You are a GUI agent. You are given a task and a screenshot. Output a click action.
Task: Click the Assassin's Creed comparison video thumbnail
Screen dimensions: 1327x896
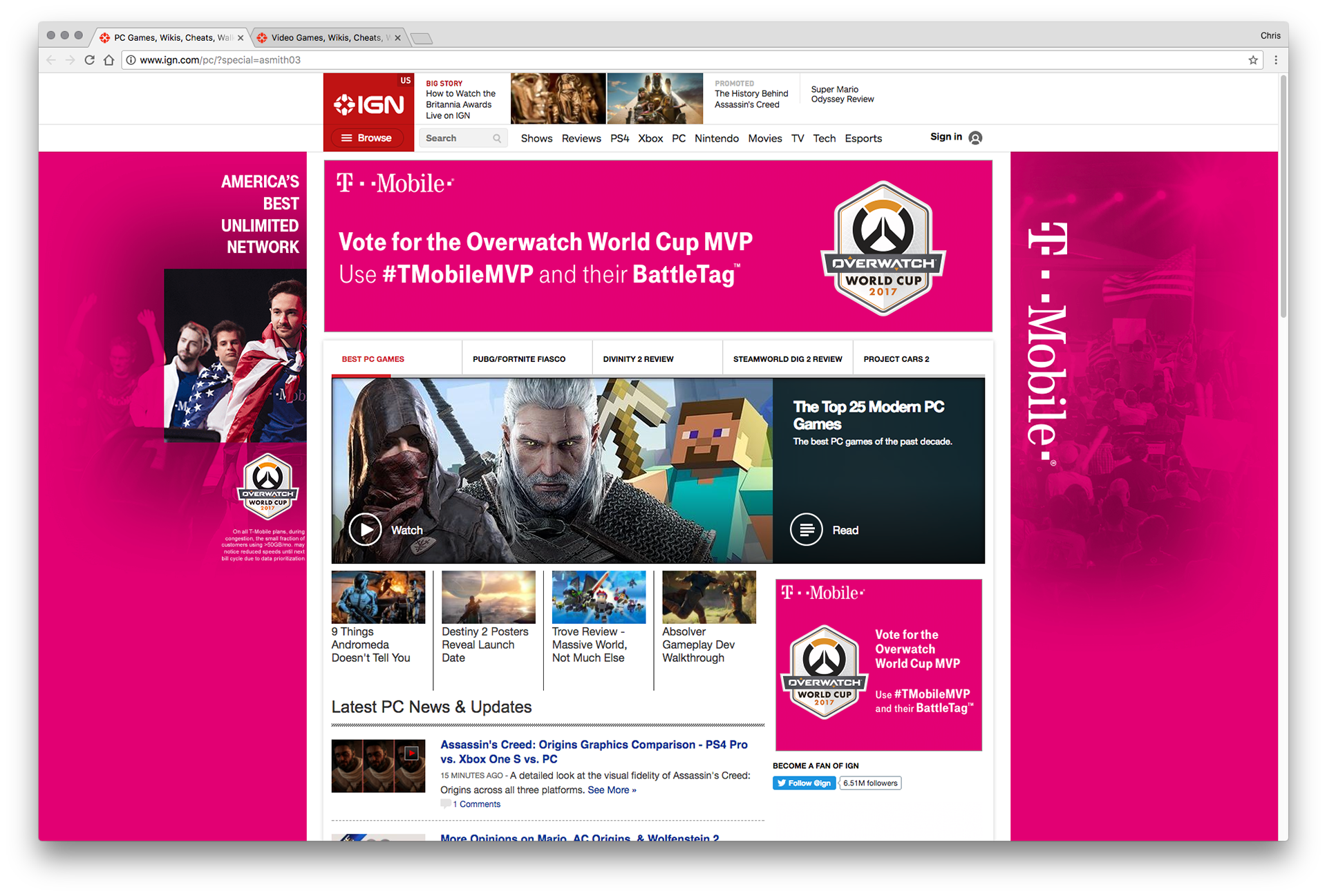click(x=378, y=765)
